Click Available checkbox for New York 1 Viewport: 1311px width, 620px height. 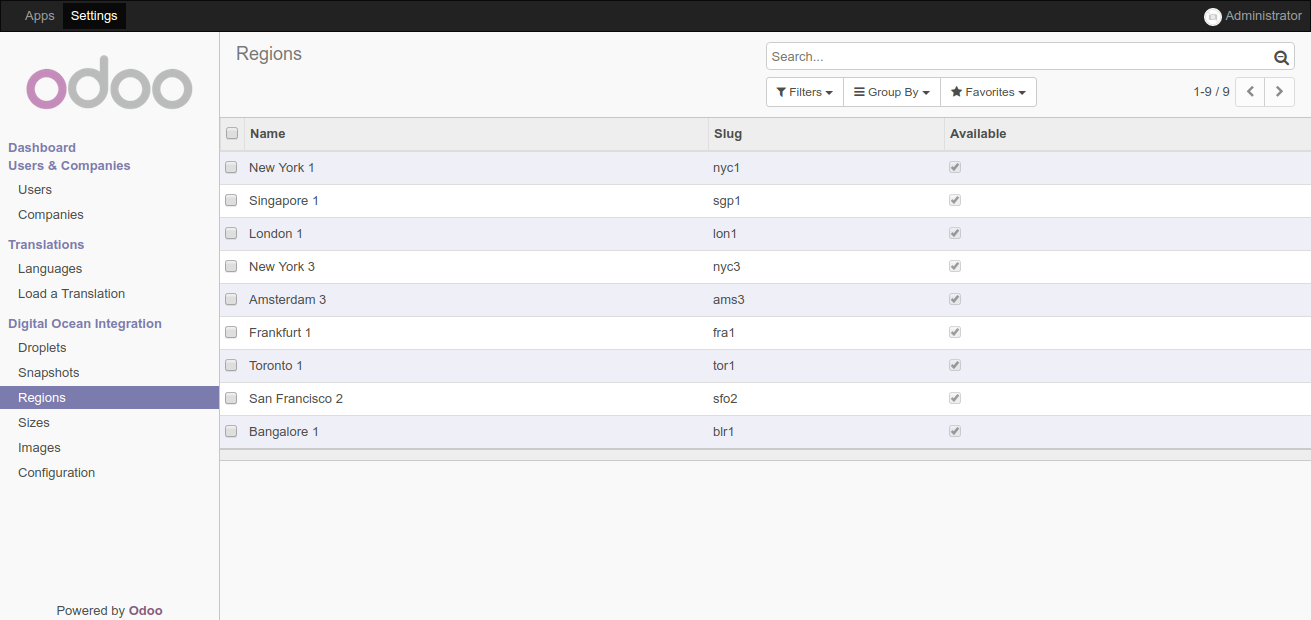pos(955,167)
